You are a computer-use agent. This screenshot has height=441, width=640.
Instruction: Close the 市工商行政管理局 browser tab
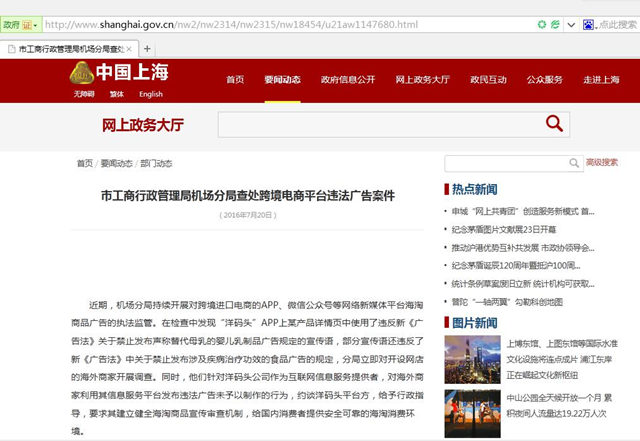tap(129, 49)
